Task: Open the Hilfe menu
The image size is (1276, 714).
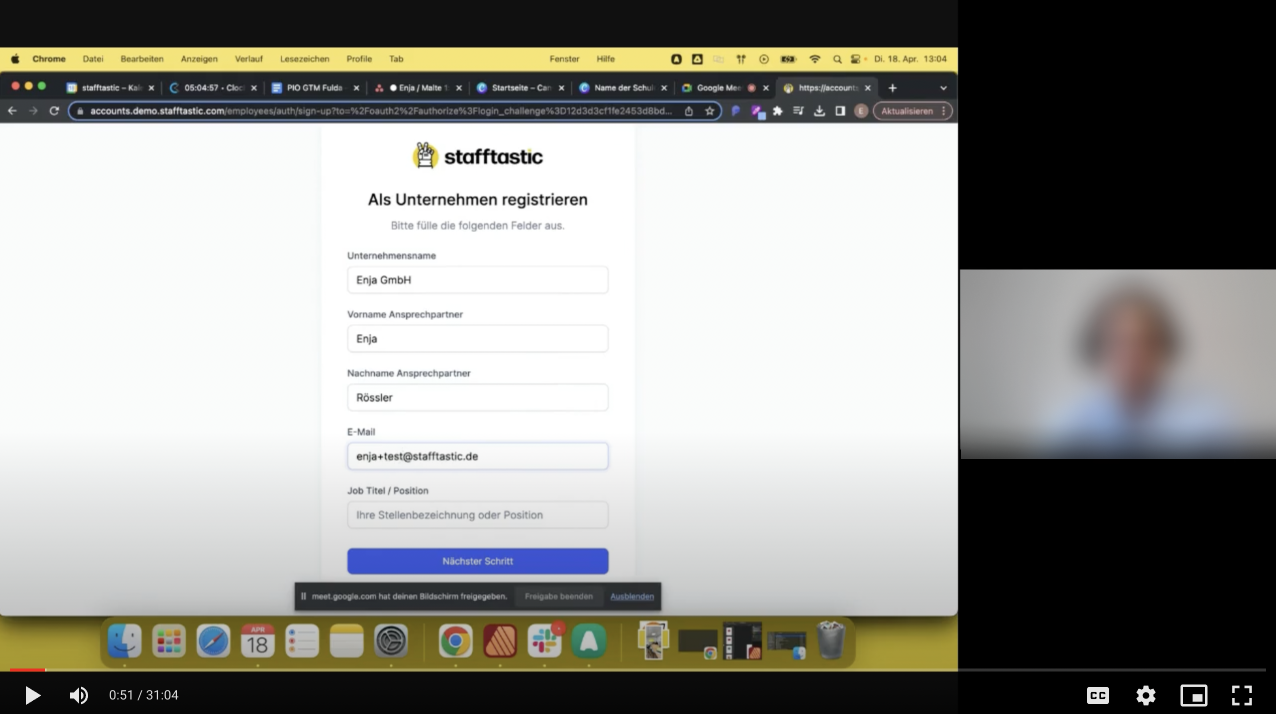Action: (x=606, y=59)
